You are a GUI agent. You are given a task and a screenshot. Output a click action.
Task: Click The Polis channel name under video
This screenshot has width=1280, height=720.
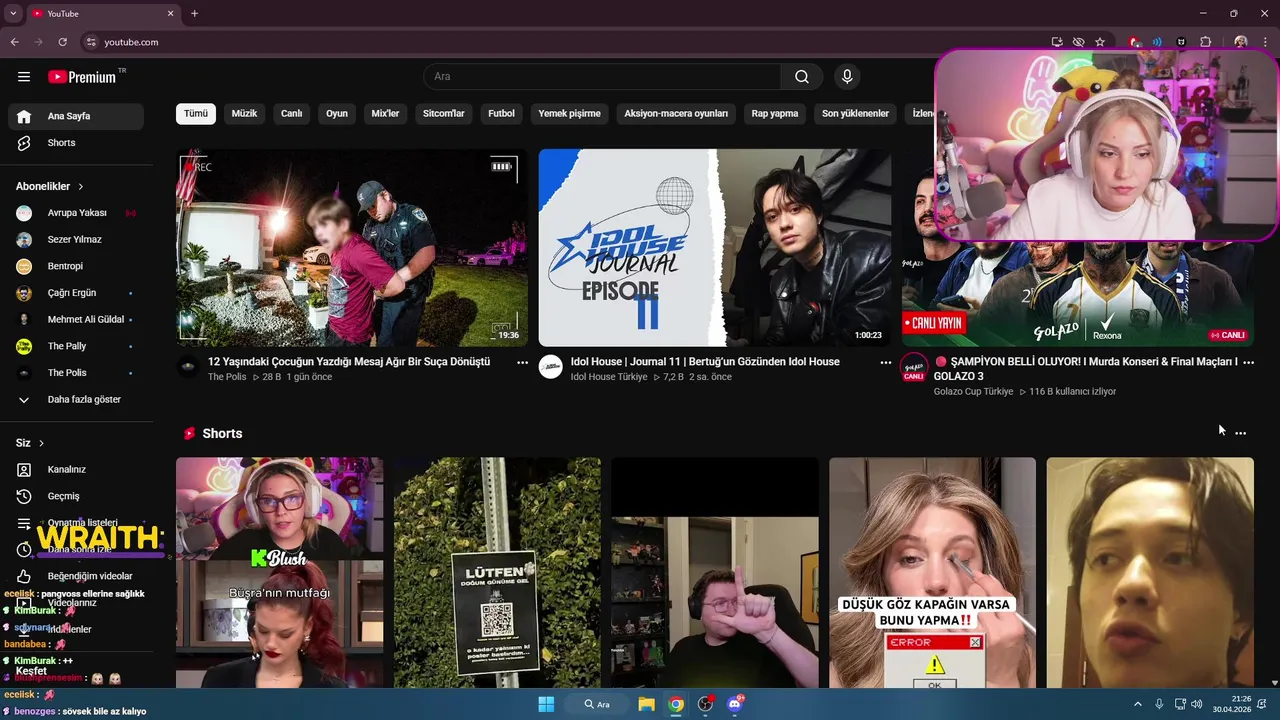click(x=227, y=377)
